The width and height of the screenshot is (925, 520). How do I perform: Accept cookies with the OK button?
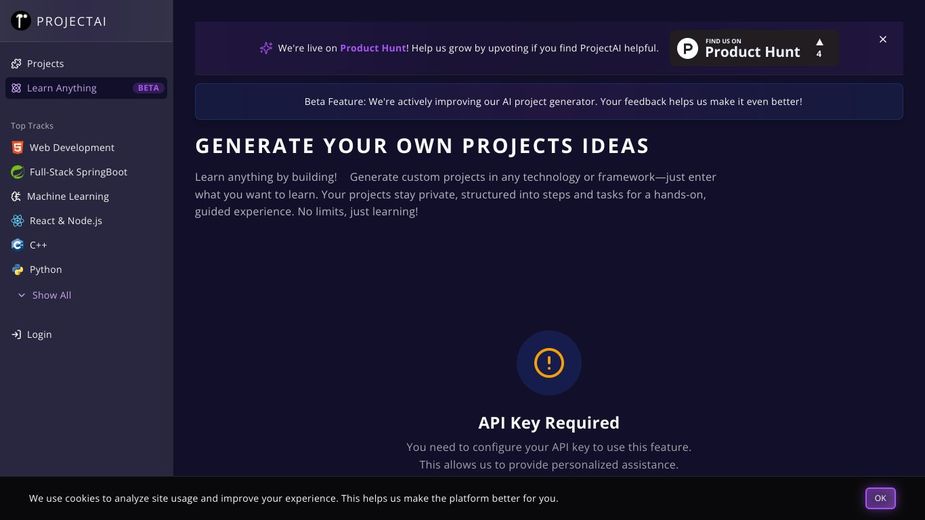pyautogui.click(x=880, y=498)
